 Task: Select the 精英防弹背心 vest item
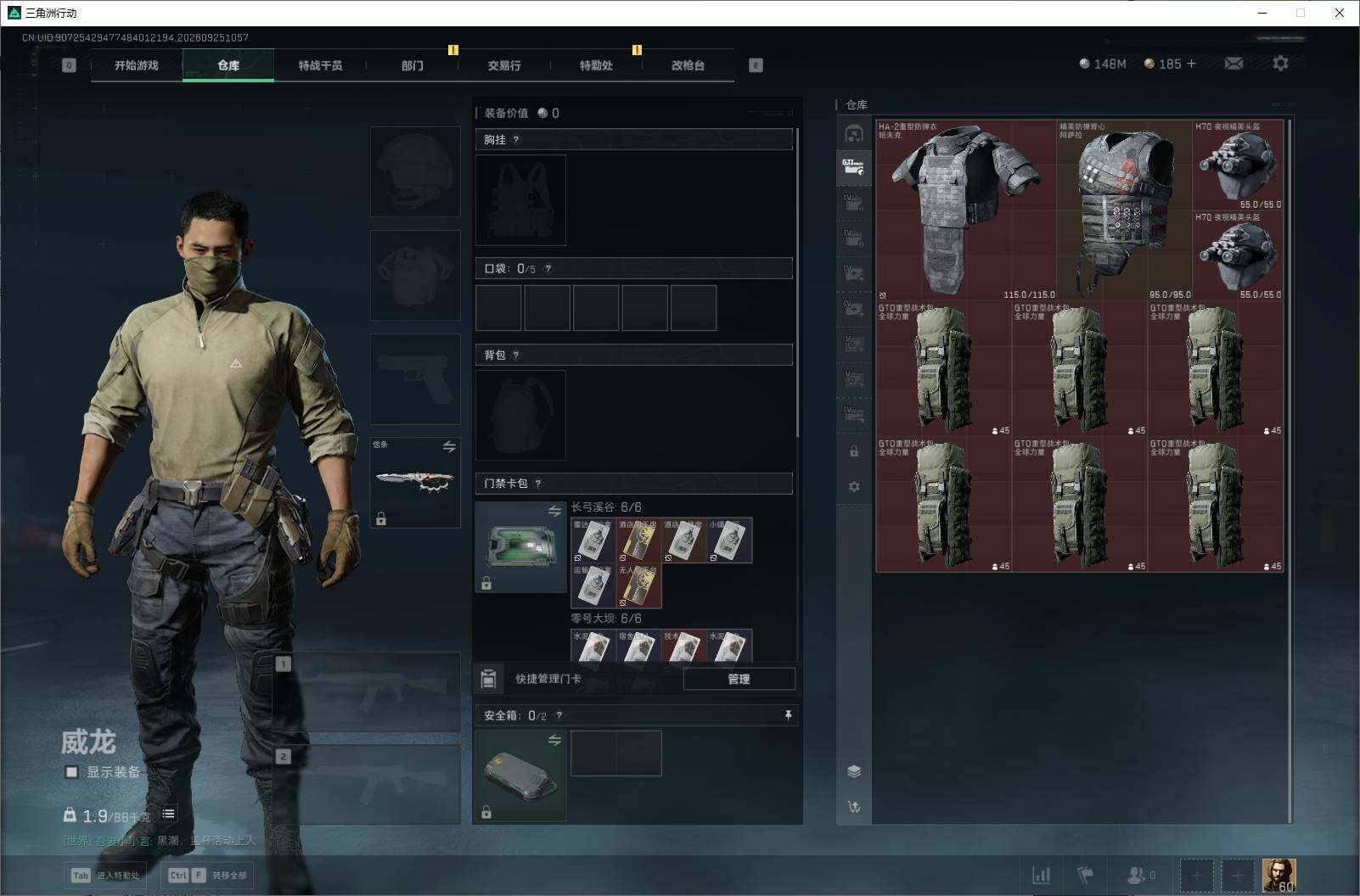coord(1125,210)
